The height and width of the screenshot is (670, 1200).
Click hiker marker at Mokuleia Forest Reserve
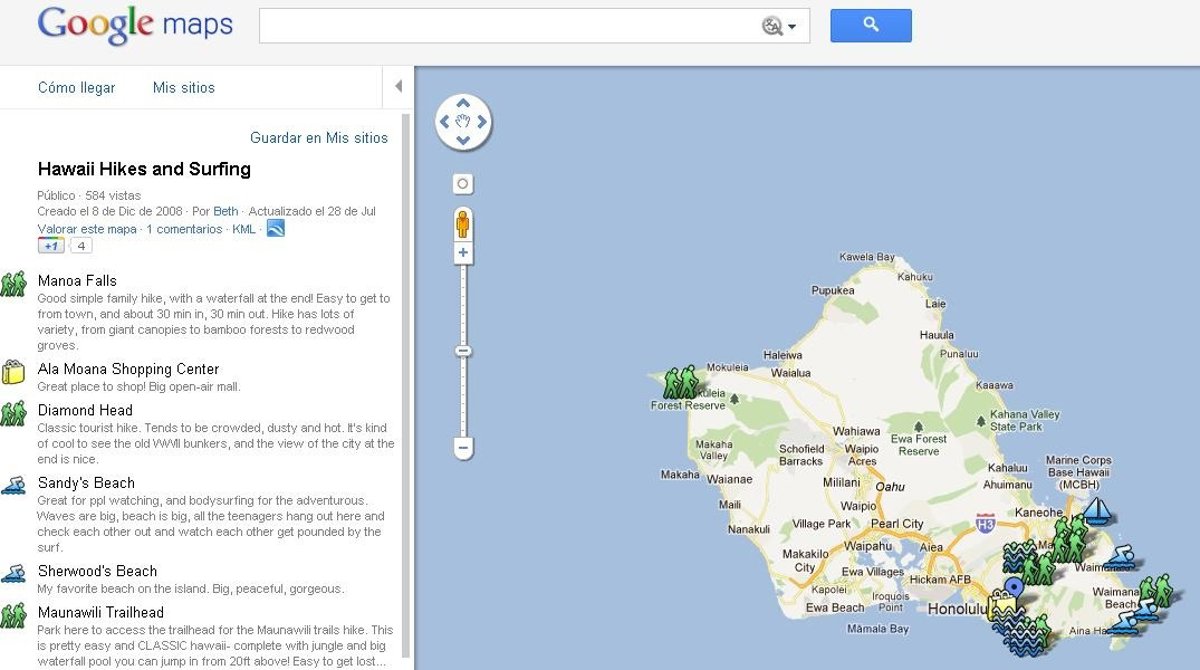pos(682,381)
